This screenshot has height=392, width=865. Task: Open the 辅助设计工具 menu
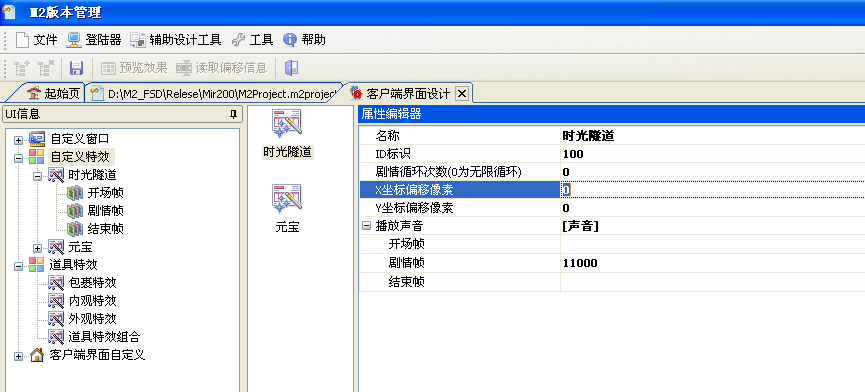175,40
